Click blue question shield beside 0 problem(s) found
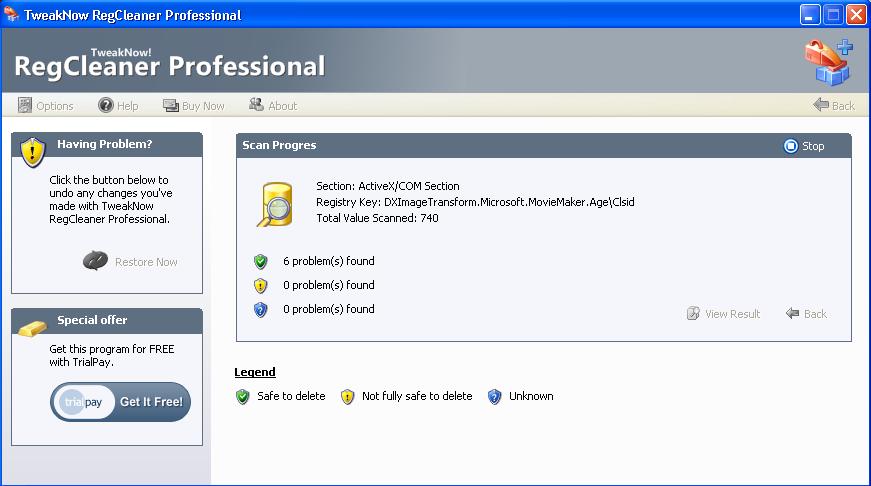 (x=261, y=309)
